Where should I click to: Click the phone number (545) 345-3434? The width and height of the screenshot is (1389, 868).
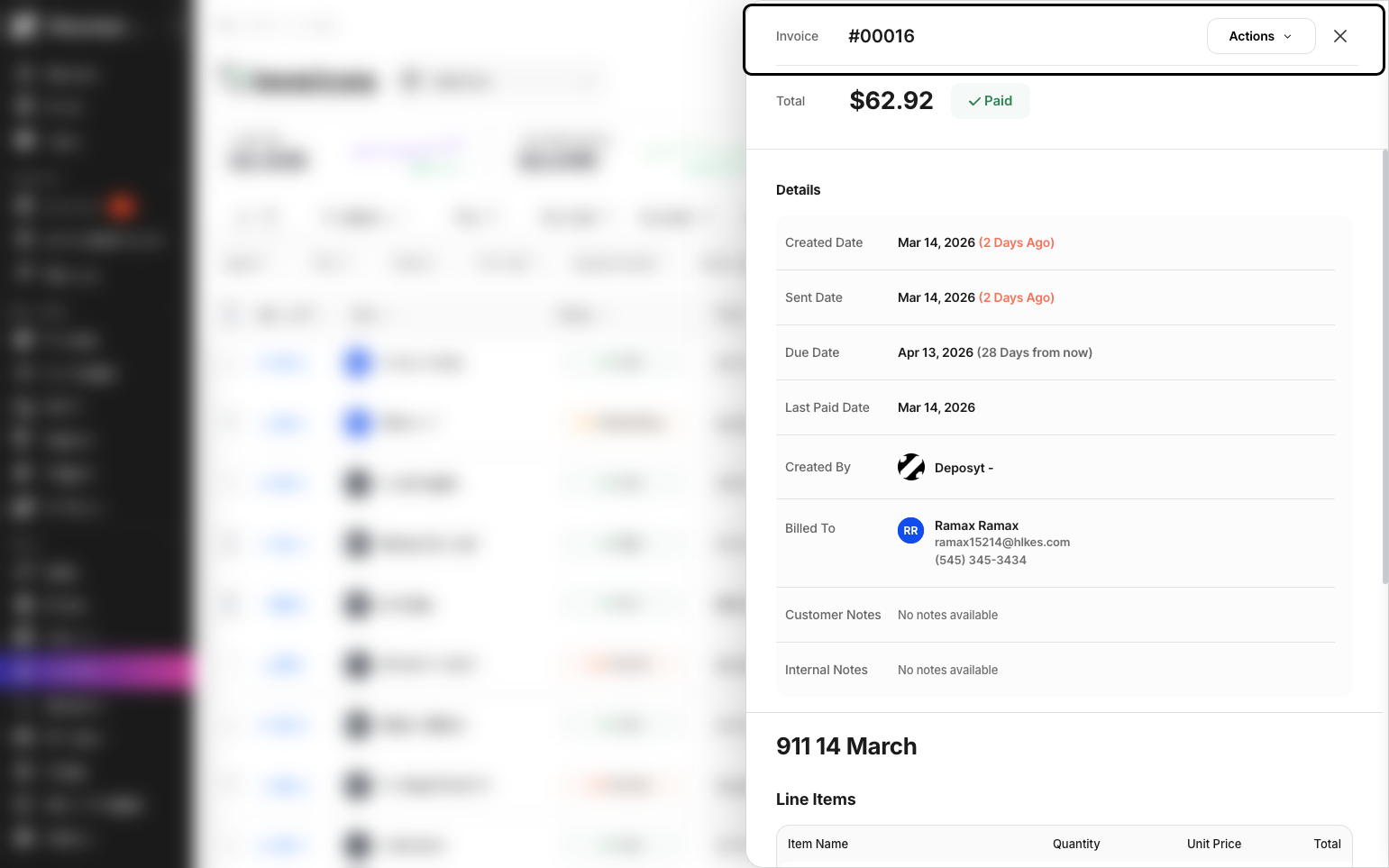coord(981,560)
